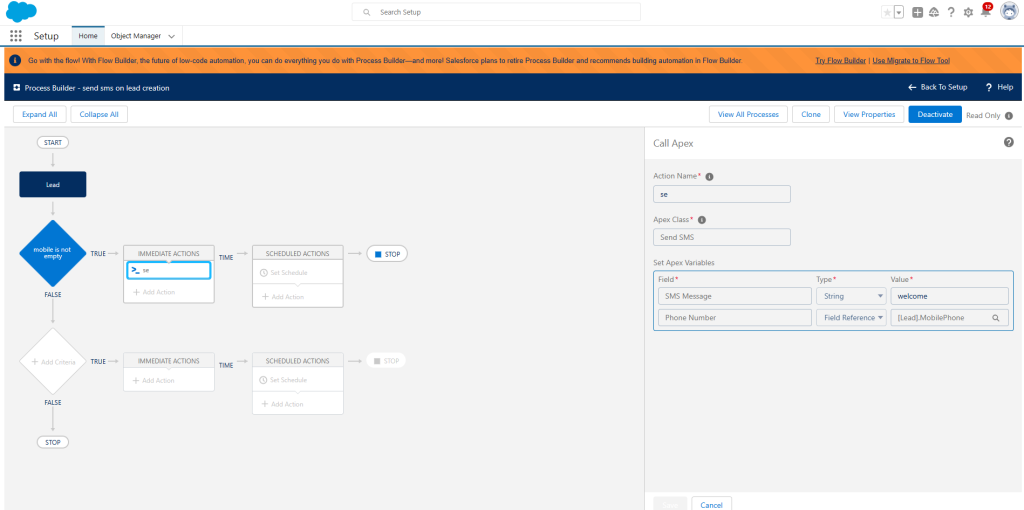Click the blue STOP node
Screen dimensions: 1024x510
pos(387,254)
